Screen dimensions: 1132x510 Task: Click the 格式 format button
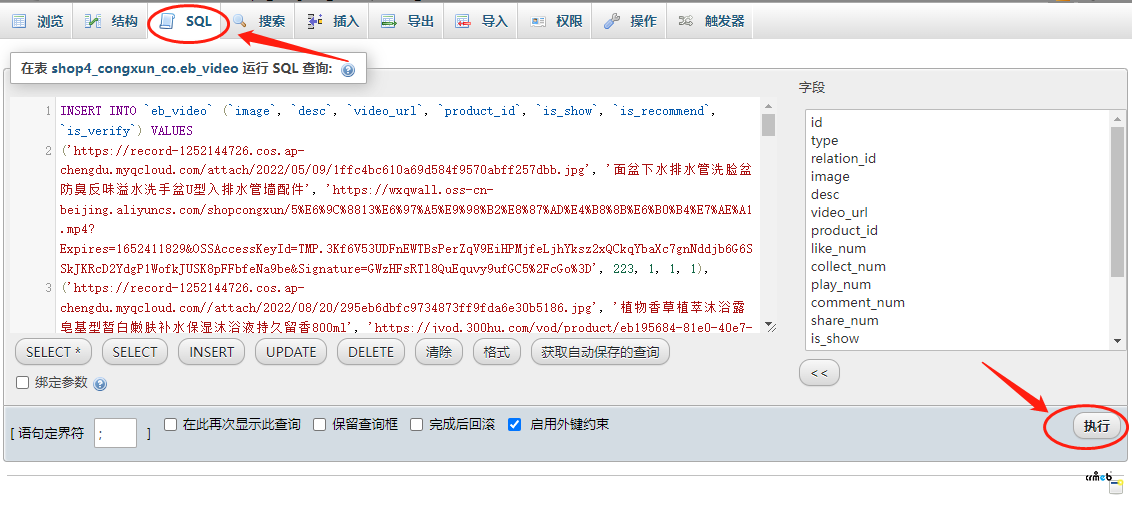pos(497,352)
